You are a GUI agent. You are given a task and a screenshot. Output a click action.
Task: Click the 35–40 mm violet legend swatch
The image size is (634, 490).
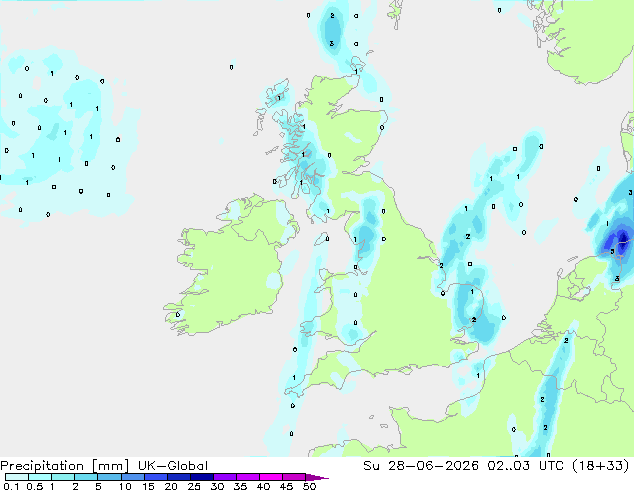(x=248, y=477)
